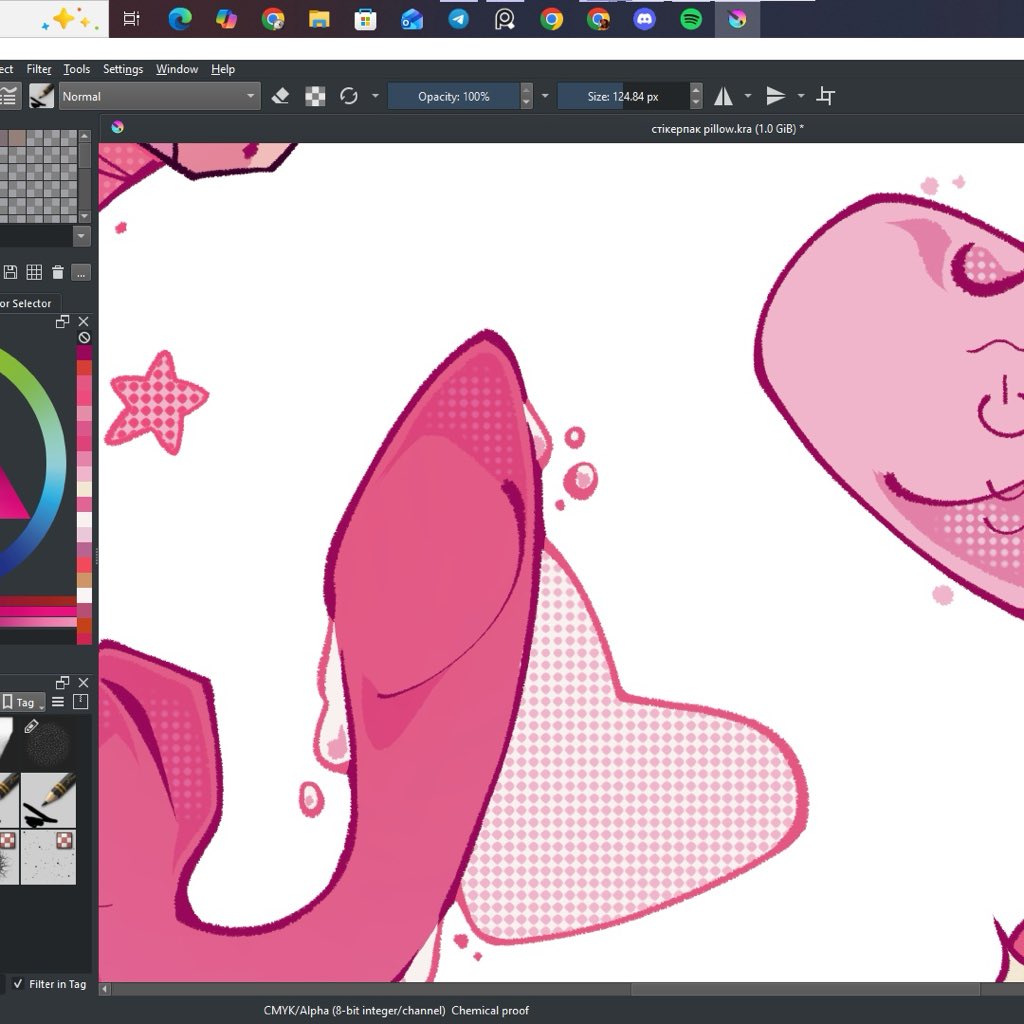Screen dimensions: 1024x1024
Task: Pick the dark magenta swatch in color history
Action: point(84,352)
